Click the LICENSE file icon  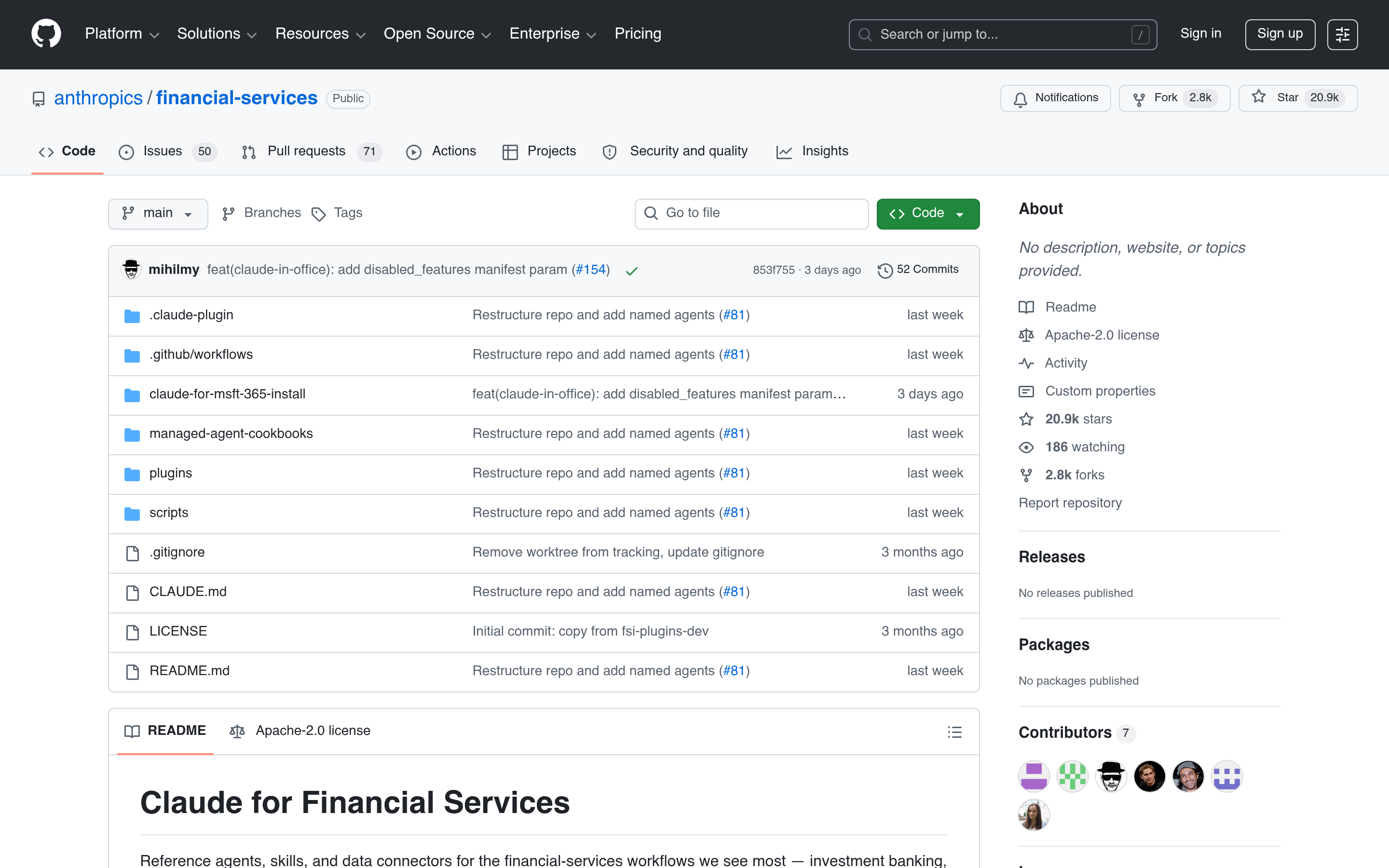click(x=133, y=632)
